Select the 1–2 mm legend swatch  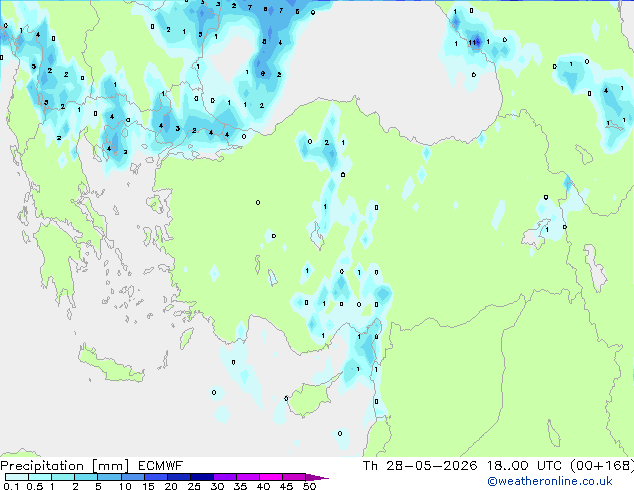(x=63, y=477)
